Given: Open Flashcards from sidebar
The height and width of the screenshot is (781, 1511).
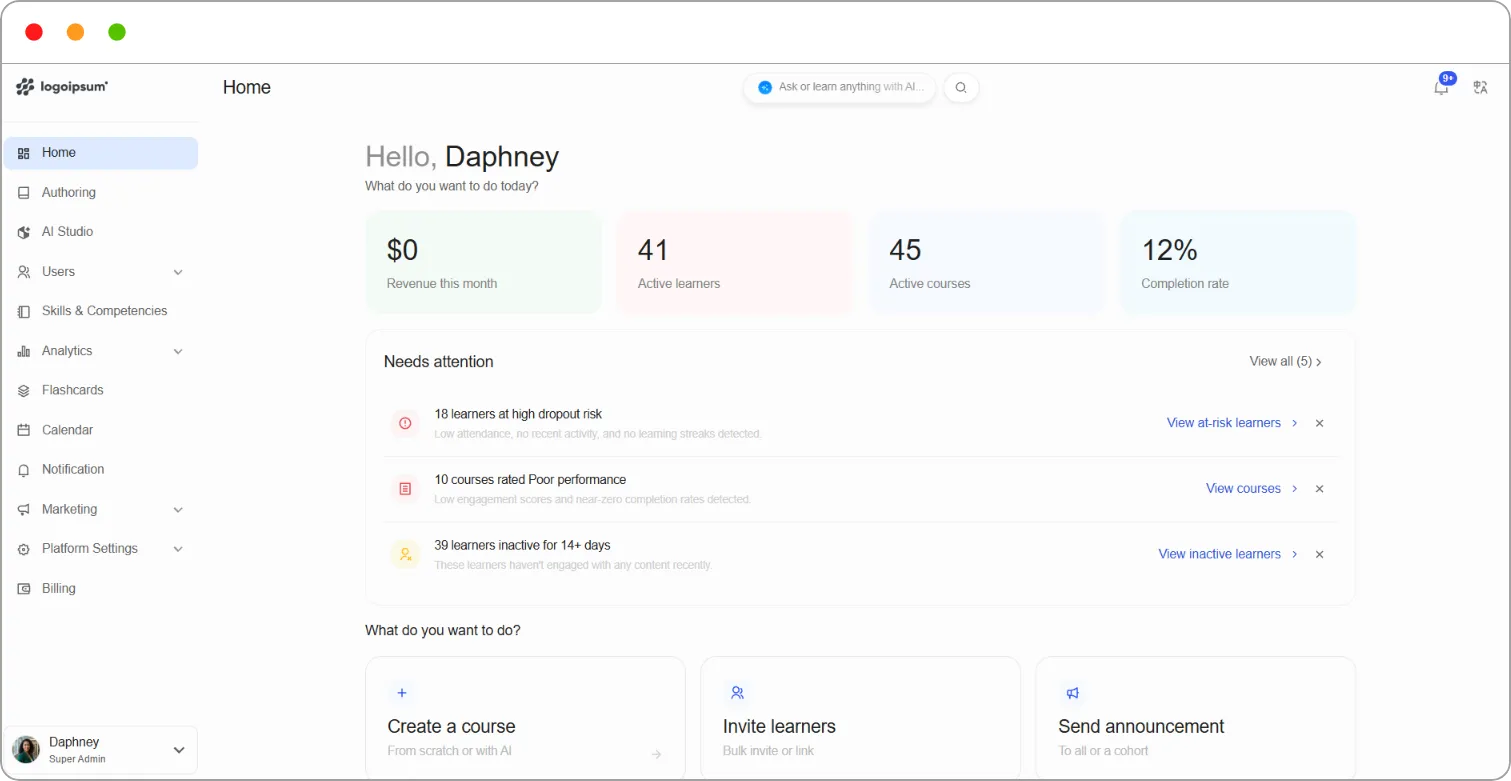Looking at the screenshot, I should [101, 390].
